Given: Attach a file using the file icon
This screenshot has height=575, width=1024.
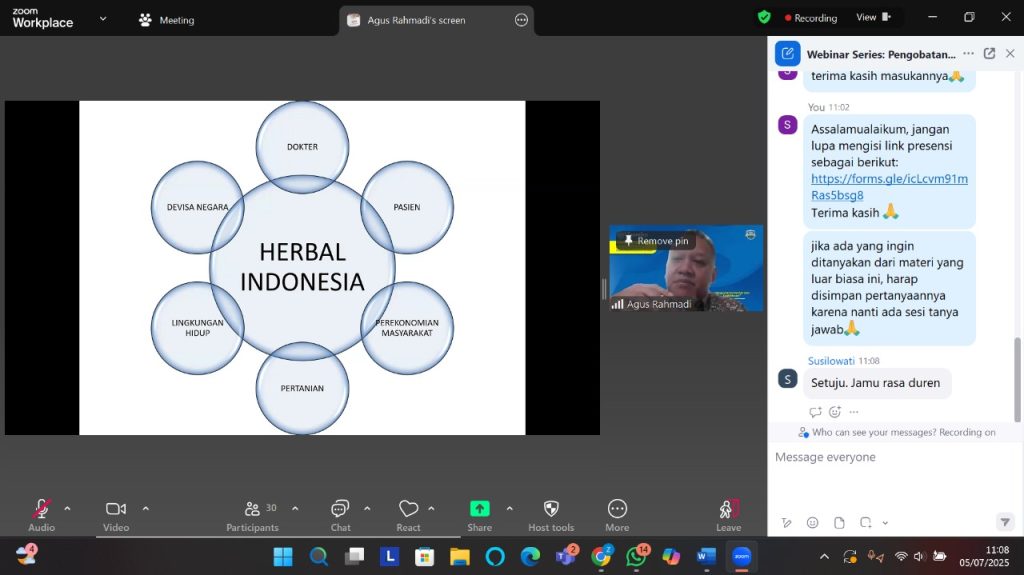Looking at the screenshot, I should [839, 522].
